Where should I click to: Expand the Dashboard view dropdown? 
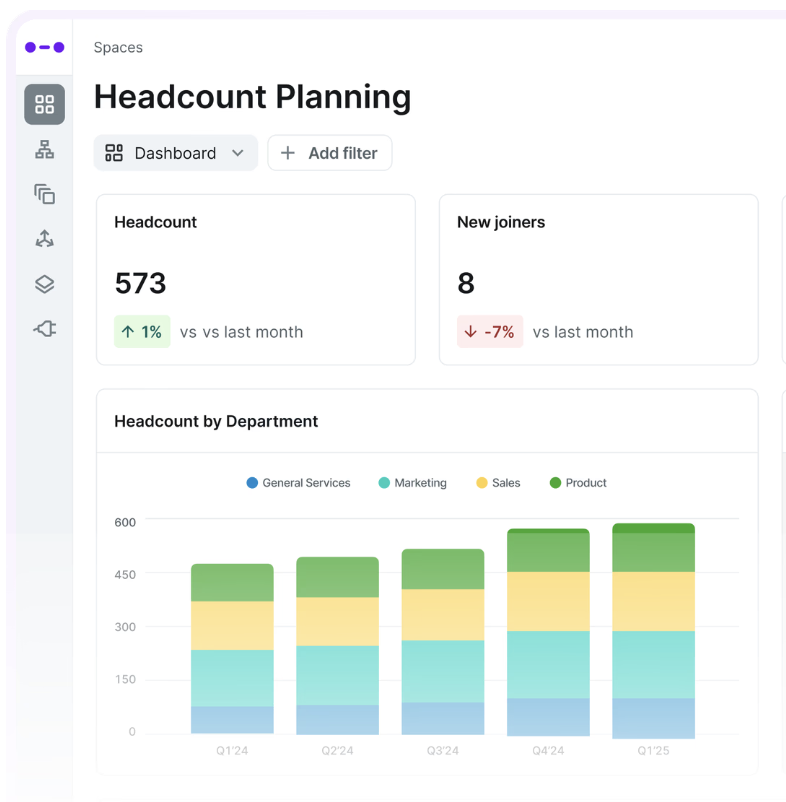pyautogui.click(x=175, y=153)
